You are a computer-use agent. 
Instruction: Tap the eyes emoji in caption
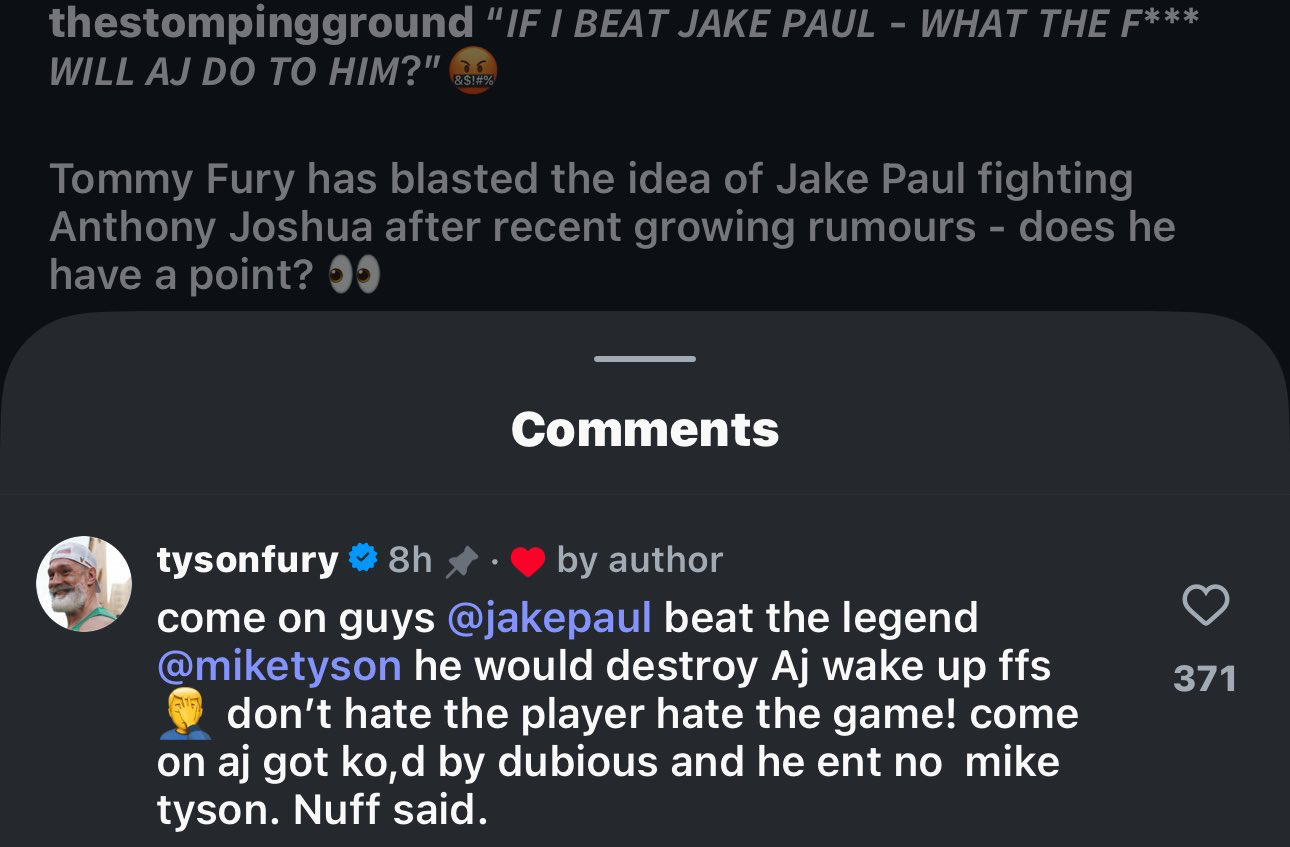pyautogui.click(x=354, y=276)
